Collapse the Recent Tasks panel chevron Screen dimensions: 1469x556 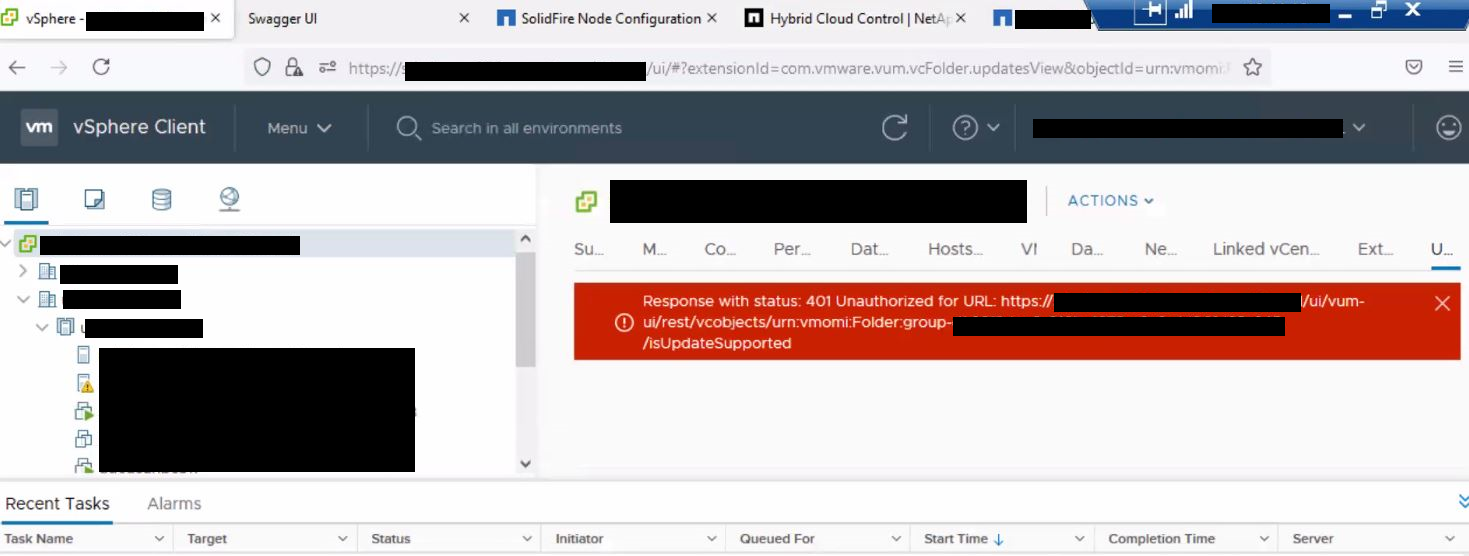tap(1462, 502)
